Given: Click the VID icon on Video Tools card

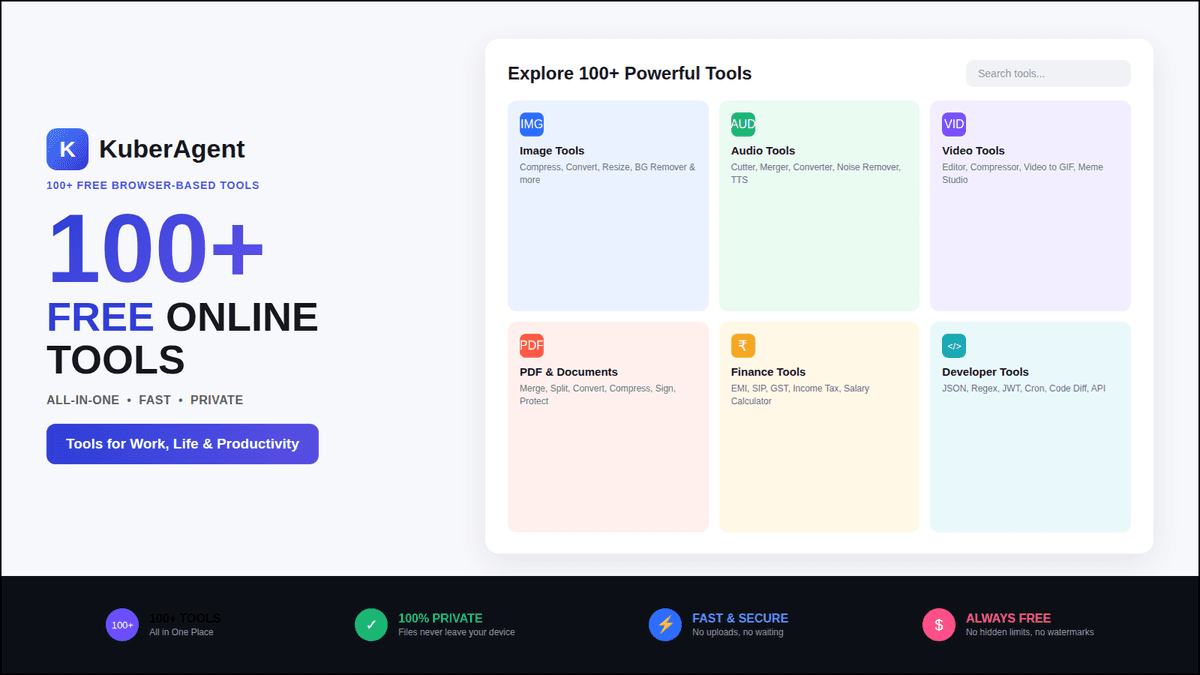Looking at the screenshot, I should (954, 124).
